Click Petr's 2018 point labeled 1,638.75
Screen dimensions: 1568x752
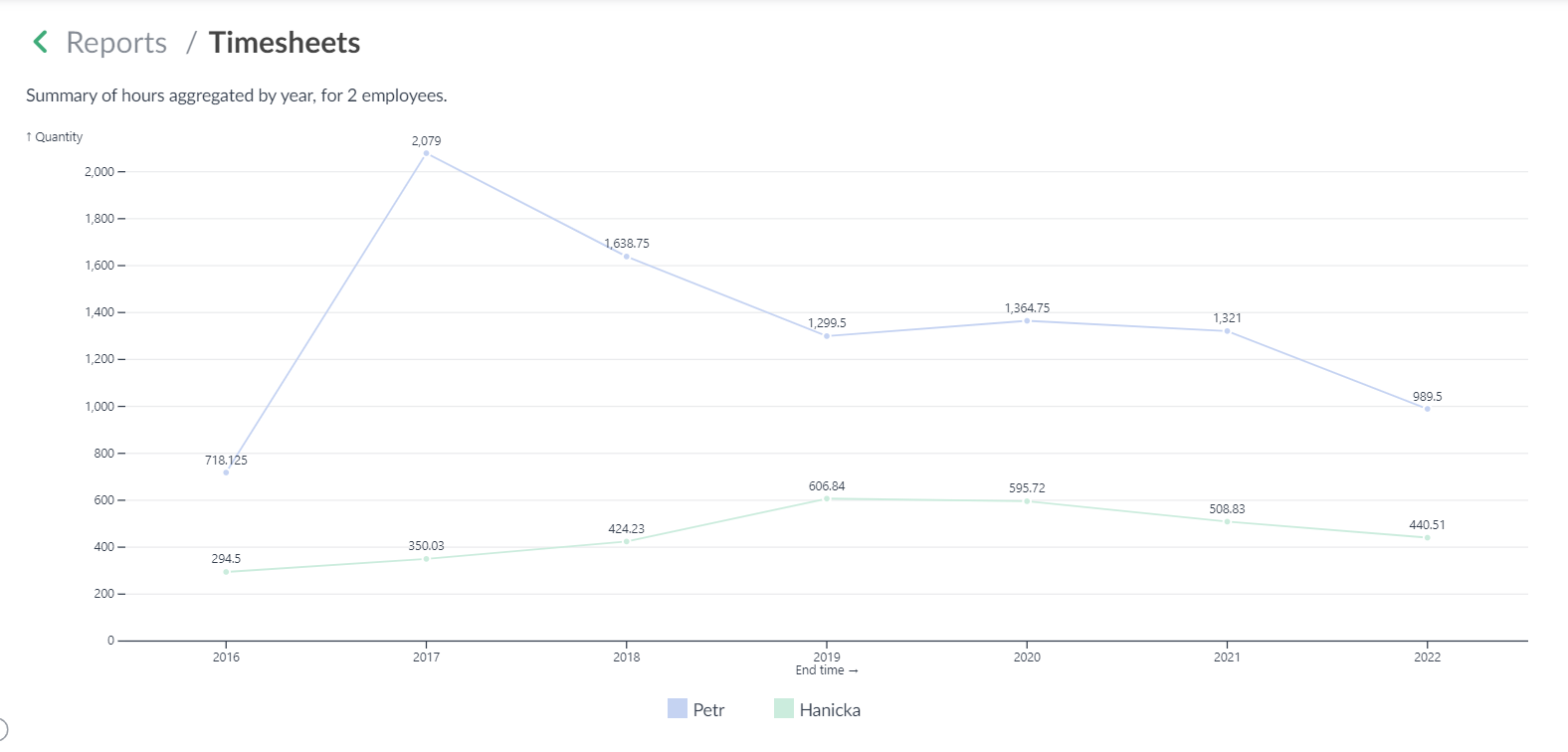pyautogui.click(x=627, y=257)
